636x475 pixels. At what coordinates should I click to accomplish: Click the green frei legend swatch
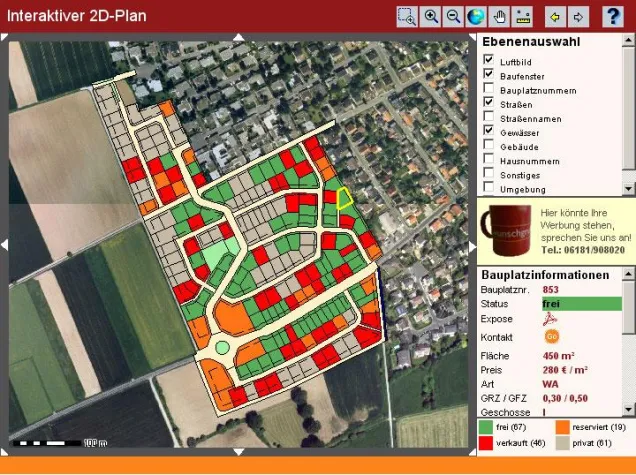pyautogui.click(x=485, y=427)
